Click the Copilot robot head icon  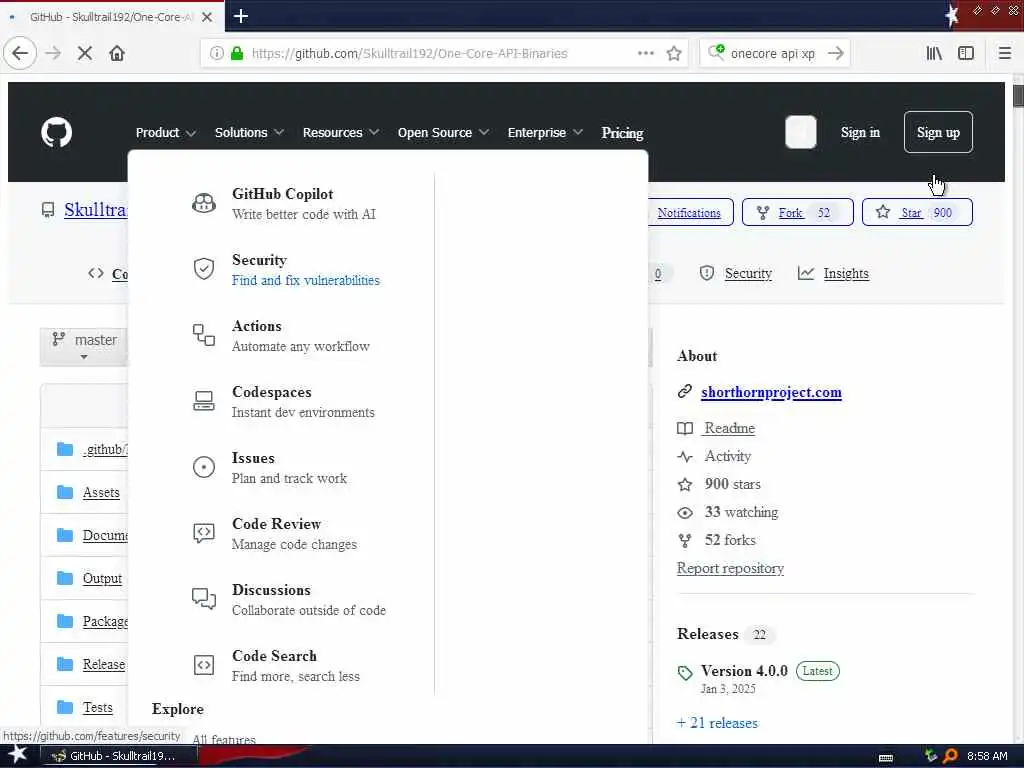coord(204,203)
